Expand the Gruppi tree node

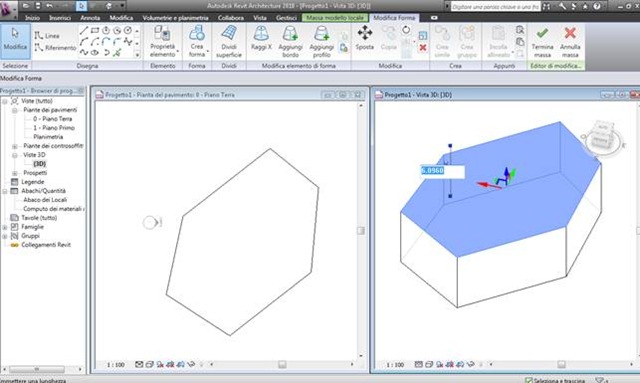click(5, 236)
